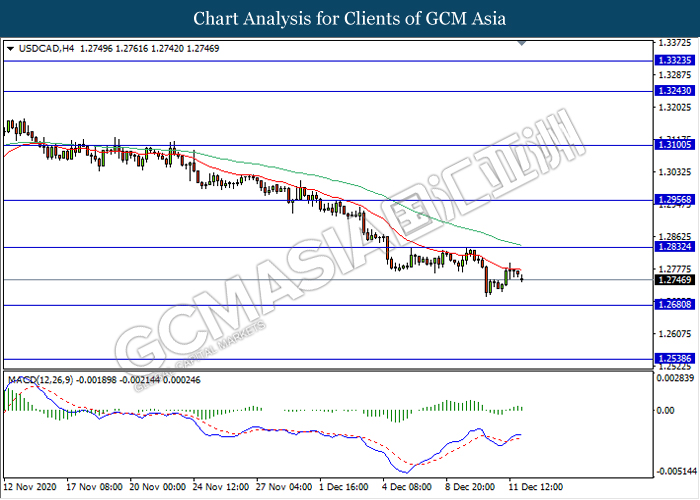
Task: Select the 1.26808 price level label
Action: click(x=675, y=305)
